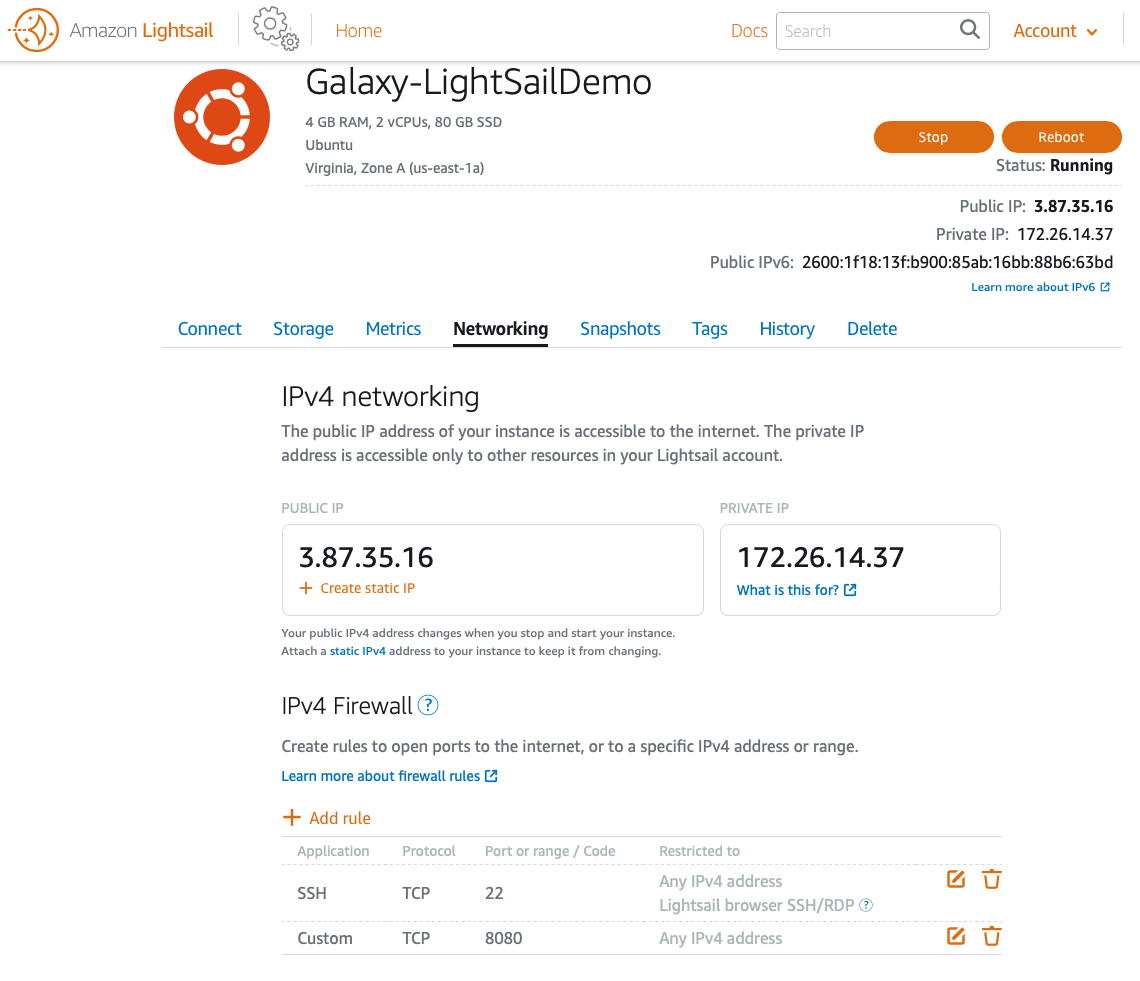Image resolution: width=1140 pixels, height=981 pixels.
Task: Expand the Account dropdown menu
Action: 1055,31
